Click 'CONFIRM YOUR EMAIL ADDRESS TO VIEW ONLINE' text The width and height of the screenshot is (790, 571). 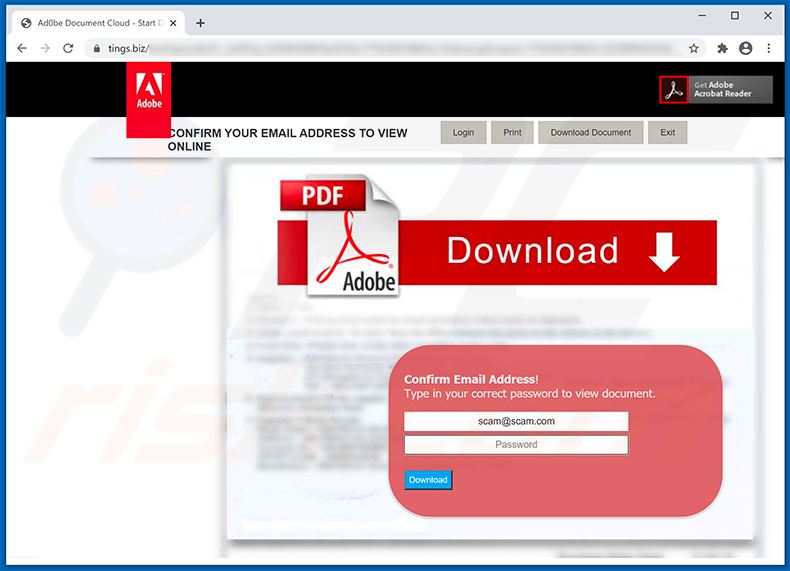coord(288,140)
